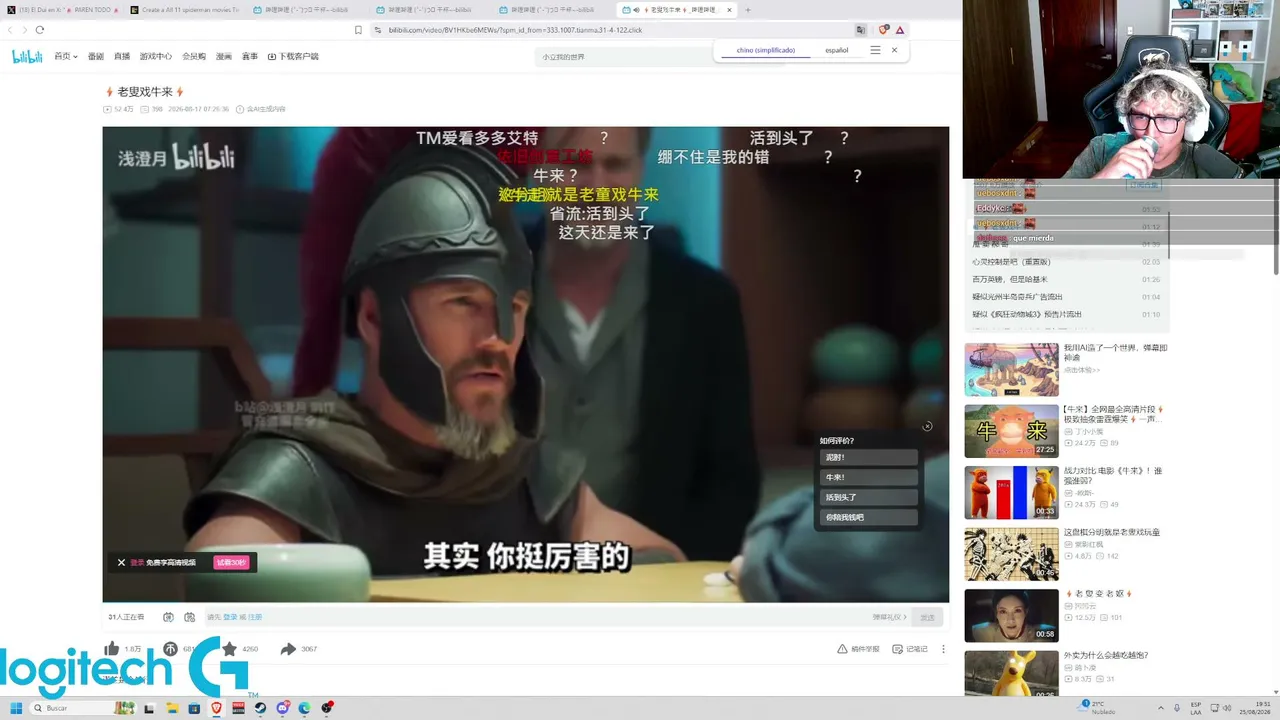
Task: Open the 弹幕礼仪 etiquette link
Action: point(889,617)
